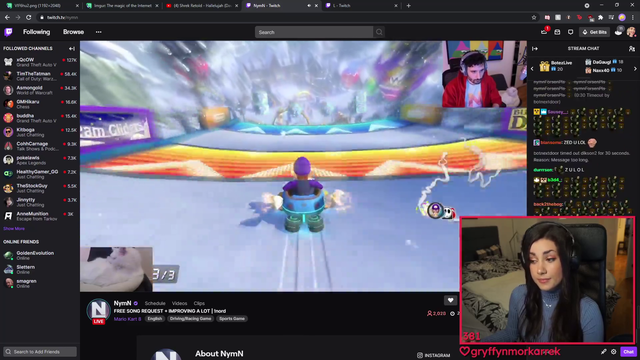Open NymN's Instagram link
Screen dimensions: 640x360
pyautogui.click(x=433, y=355)
